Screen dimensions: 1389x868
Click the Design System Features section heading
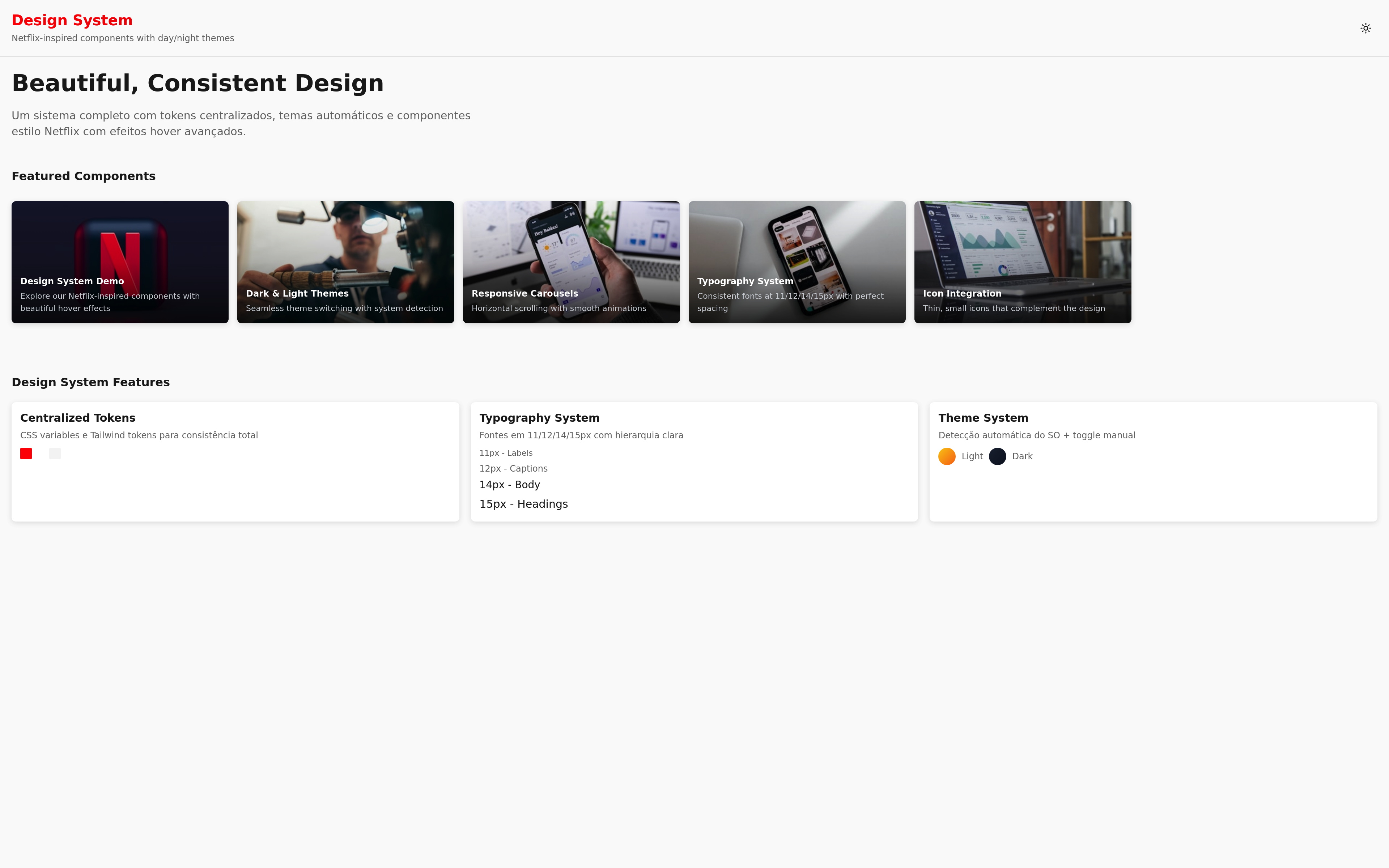90,382
